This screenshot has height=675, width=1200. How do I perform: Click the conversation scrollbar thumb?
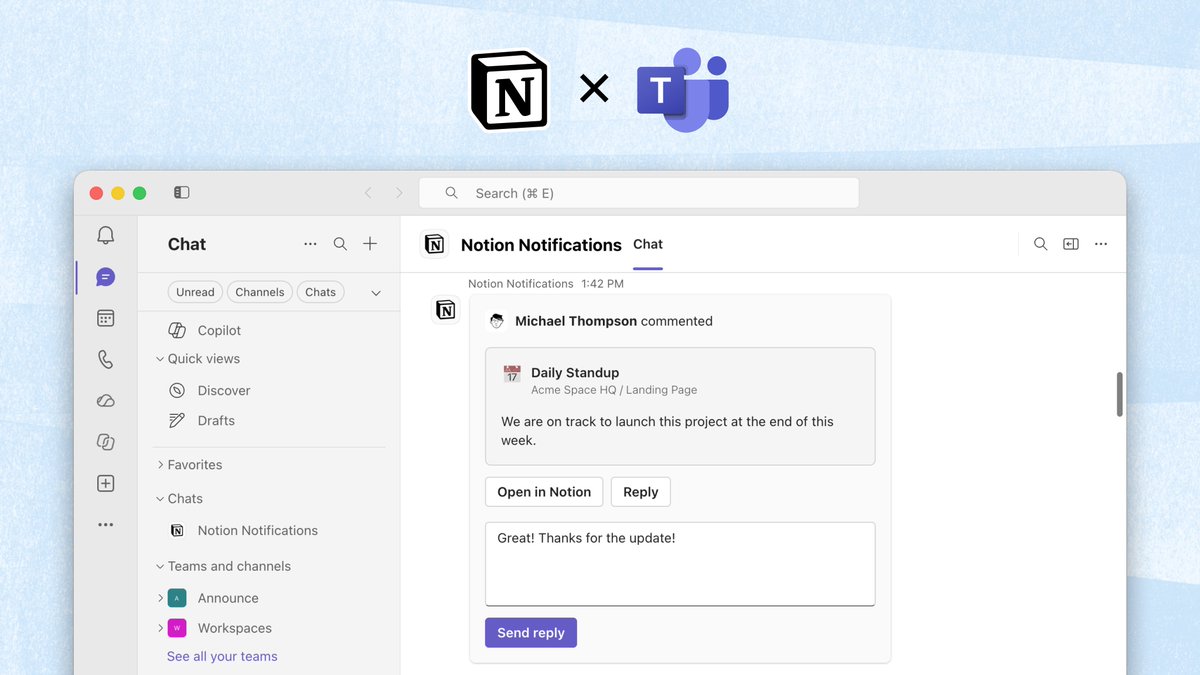pyautogui.click(x=1119, y=394)
